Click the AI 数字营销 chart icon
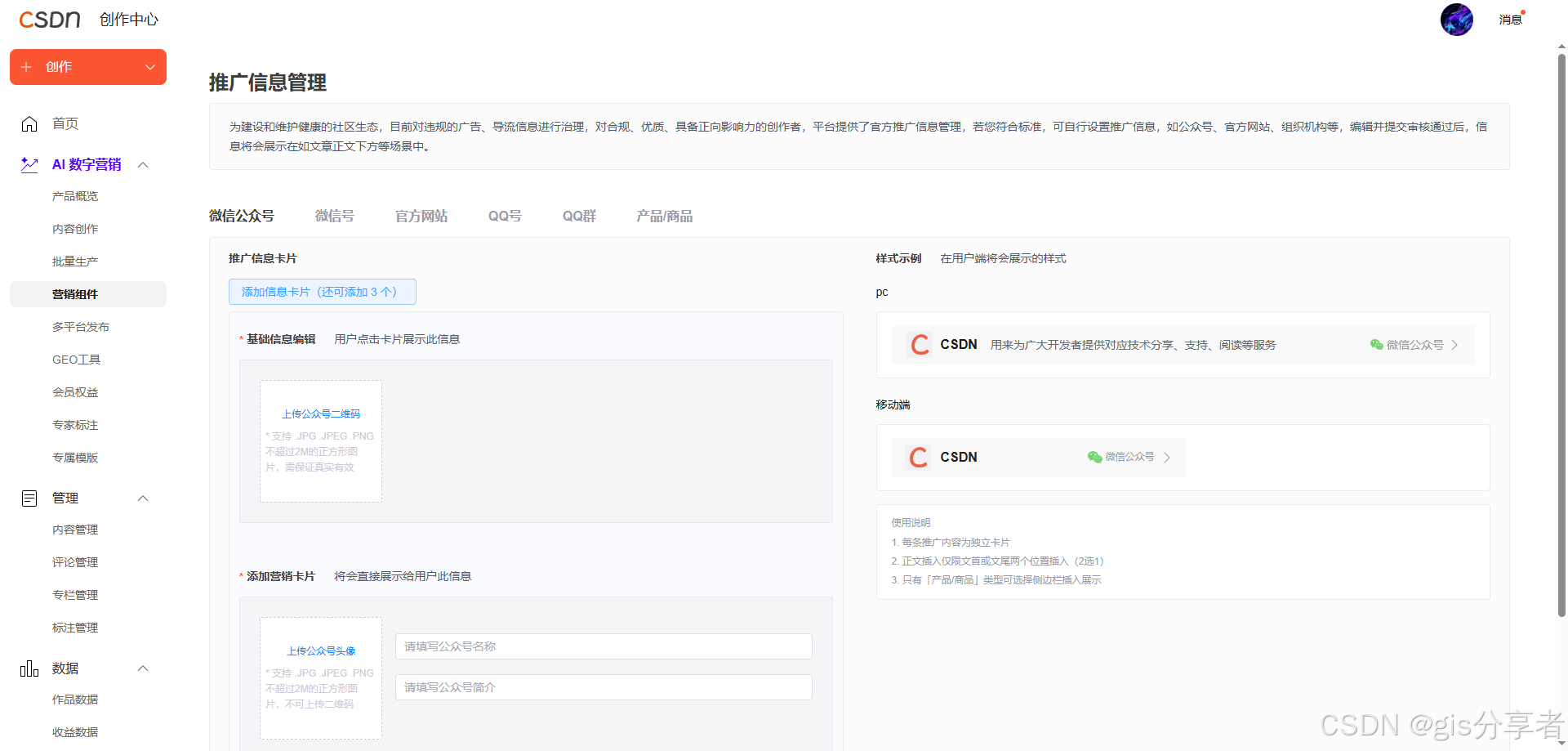Viewport: 1568px width, 751px height. [29, 164]
